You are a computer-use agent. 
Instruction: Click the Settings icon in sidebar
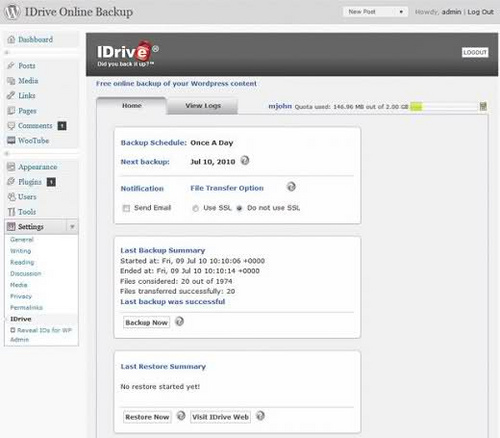click(x=11, y=227)
